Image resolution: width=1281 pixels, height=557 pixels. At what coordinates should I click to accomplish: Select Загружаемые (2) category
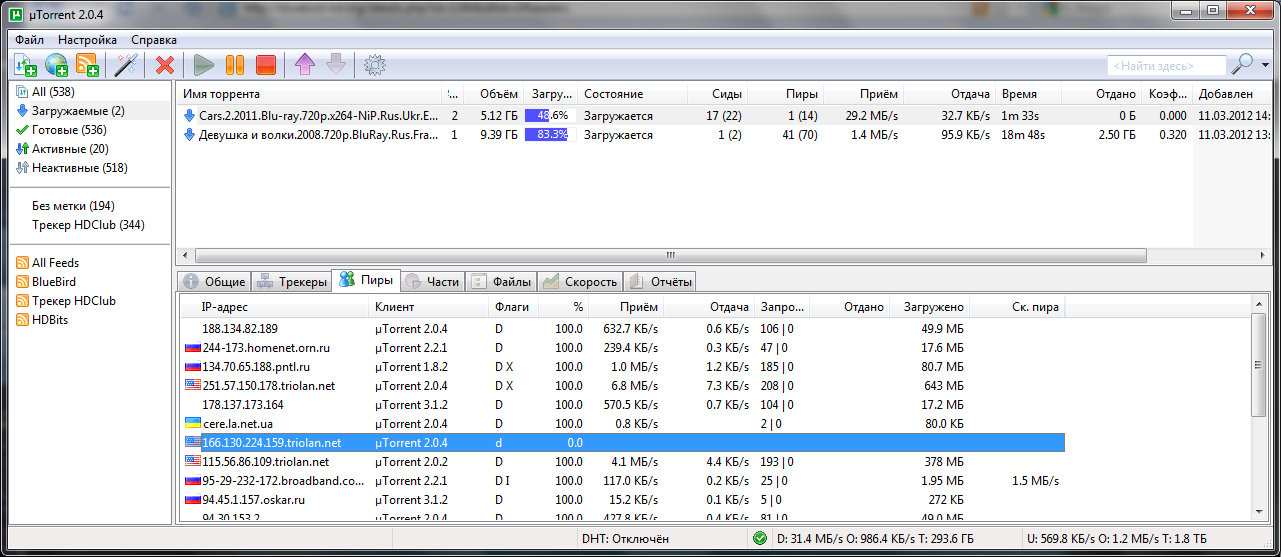coord(78,111)
